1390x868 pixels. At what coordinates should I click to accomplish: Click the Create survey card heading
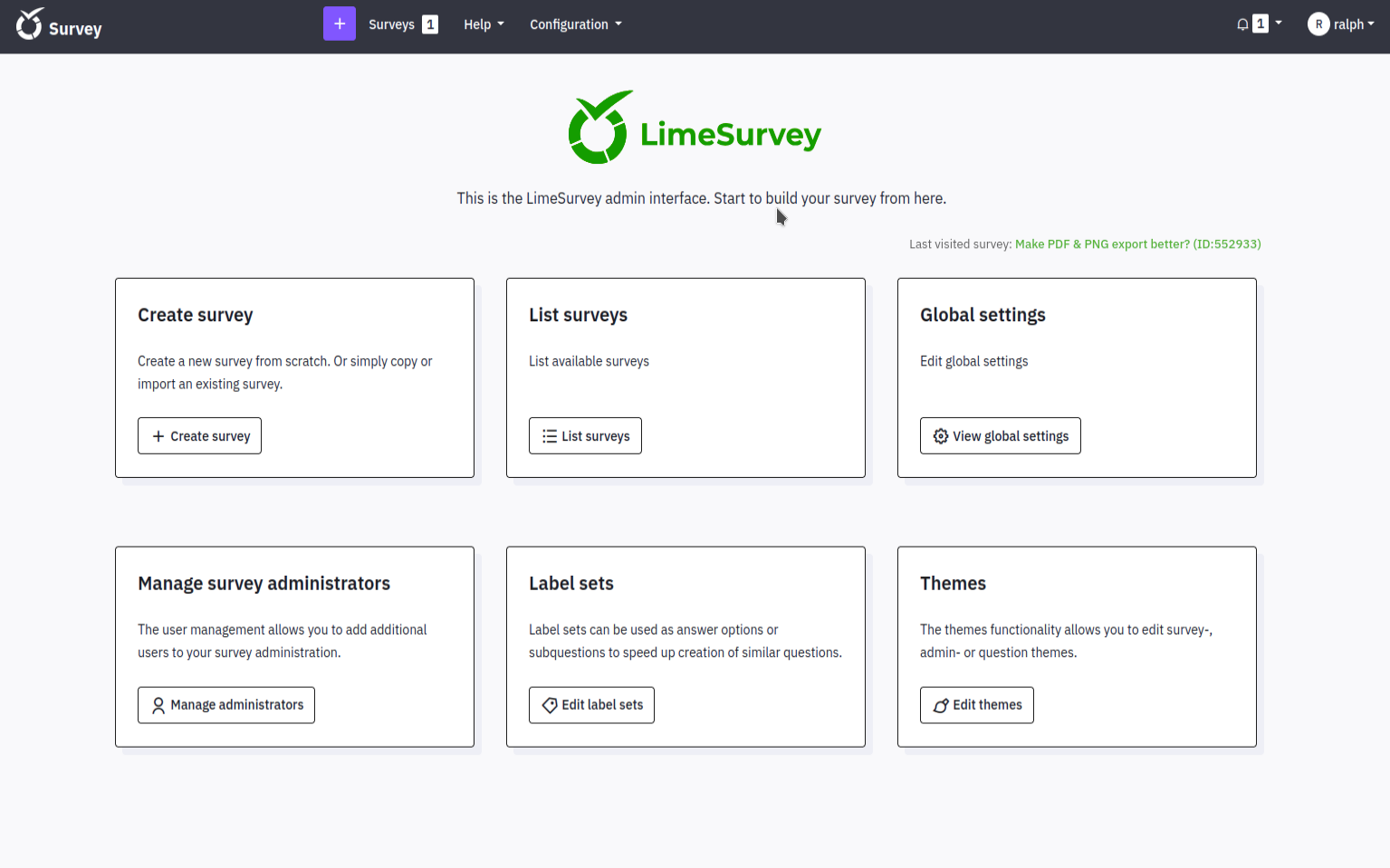pos(196,315)
